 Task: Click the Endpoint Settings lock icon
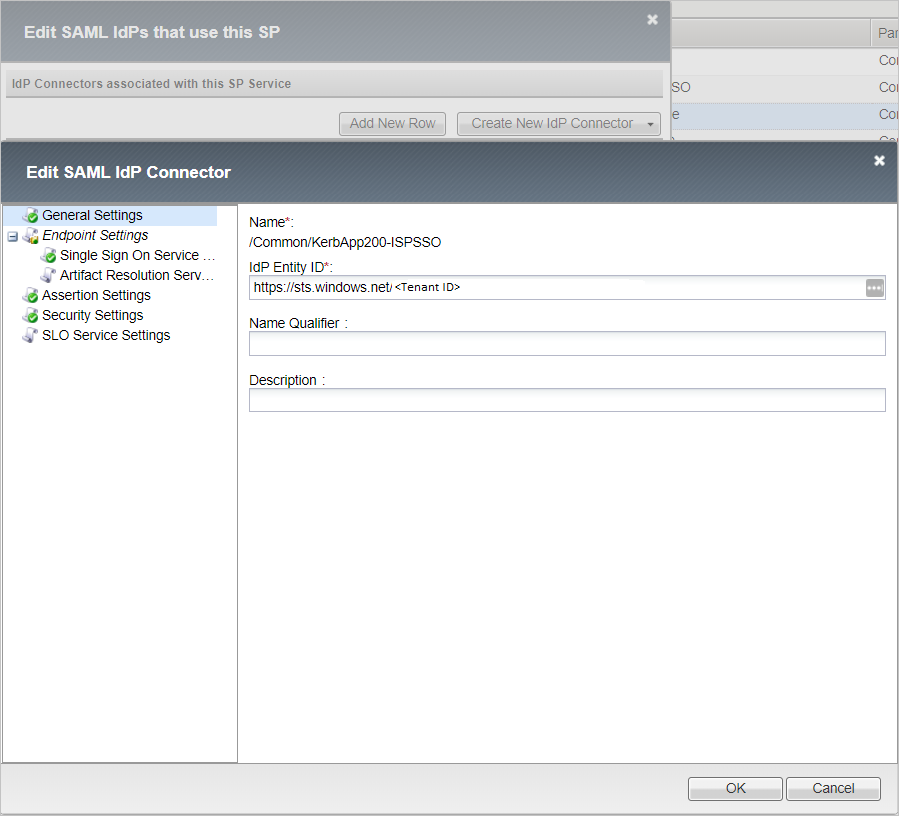pos(30,236)
